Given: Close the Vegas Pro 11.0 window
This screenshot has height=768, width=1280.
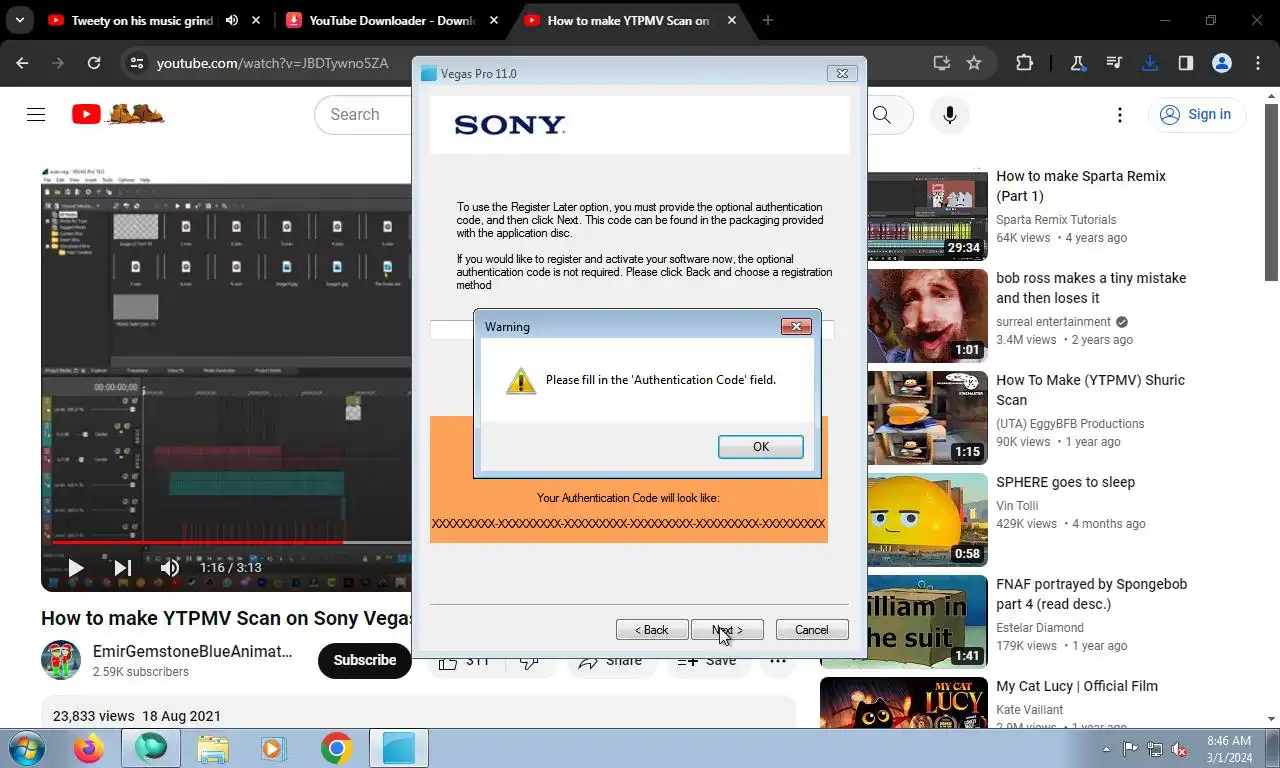Looking at the screenshot, I should 842,73.
